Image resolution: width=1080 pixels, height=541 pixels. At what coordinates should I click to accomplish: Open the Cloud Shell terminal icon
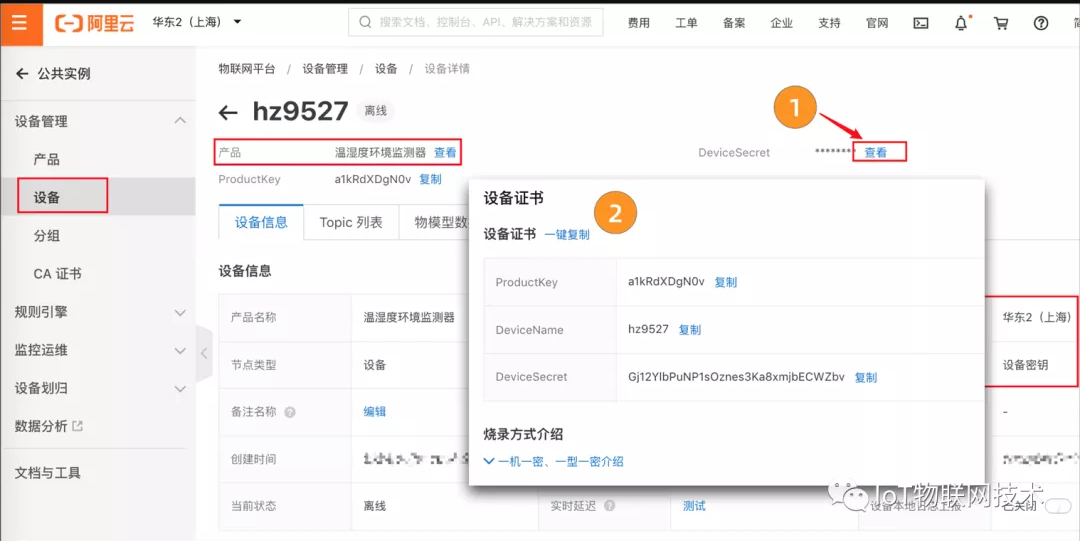[921, 23]
